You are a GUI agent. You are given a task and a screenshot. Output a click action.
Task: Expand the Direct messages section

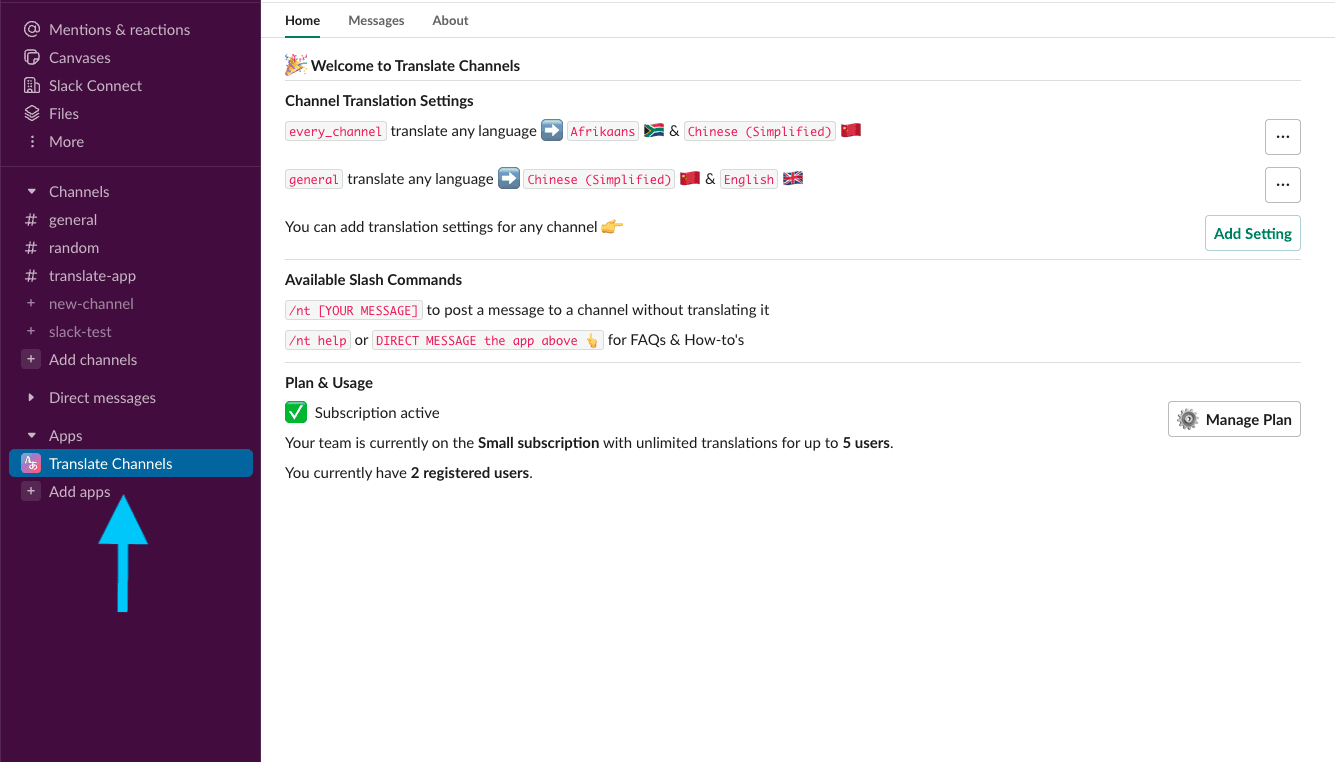tap(31, 398)
